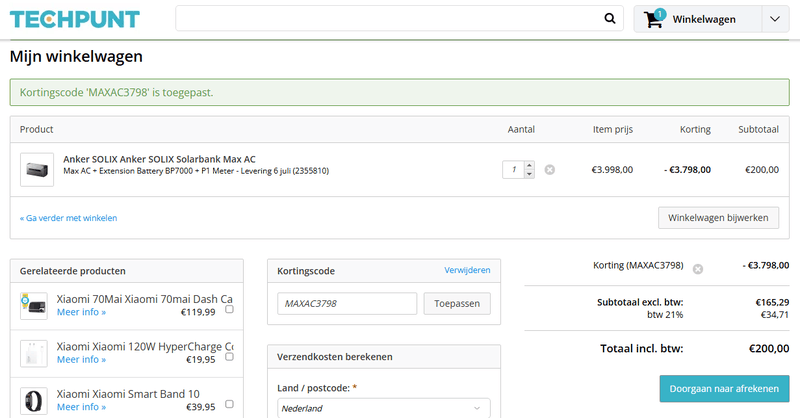
Task: Click the Land / postcode label
Action: point(317,388)
